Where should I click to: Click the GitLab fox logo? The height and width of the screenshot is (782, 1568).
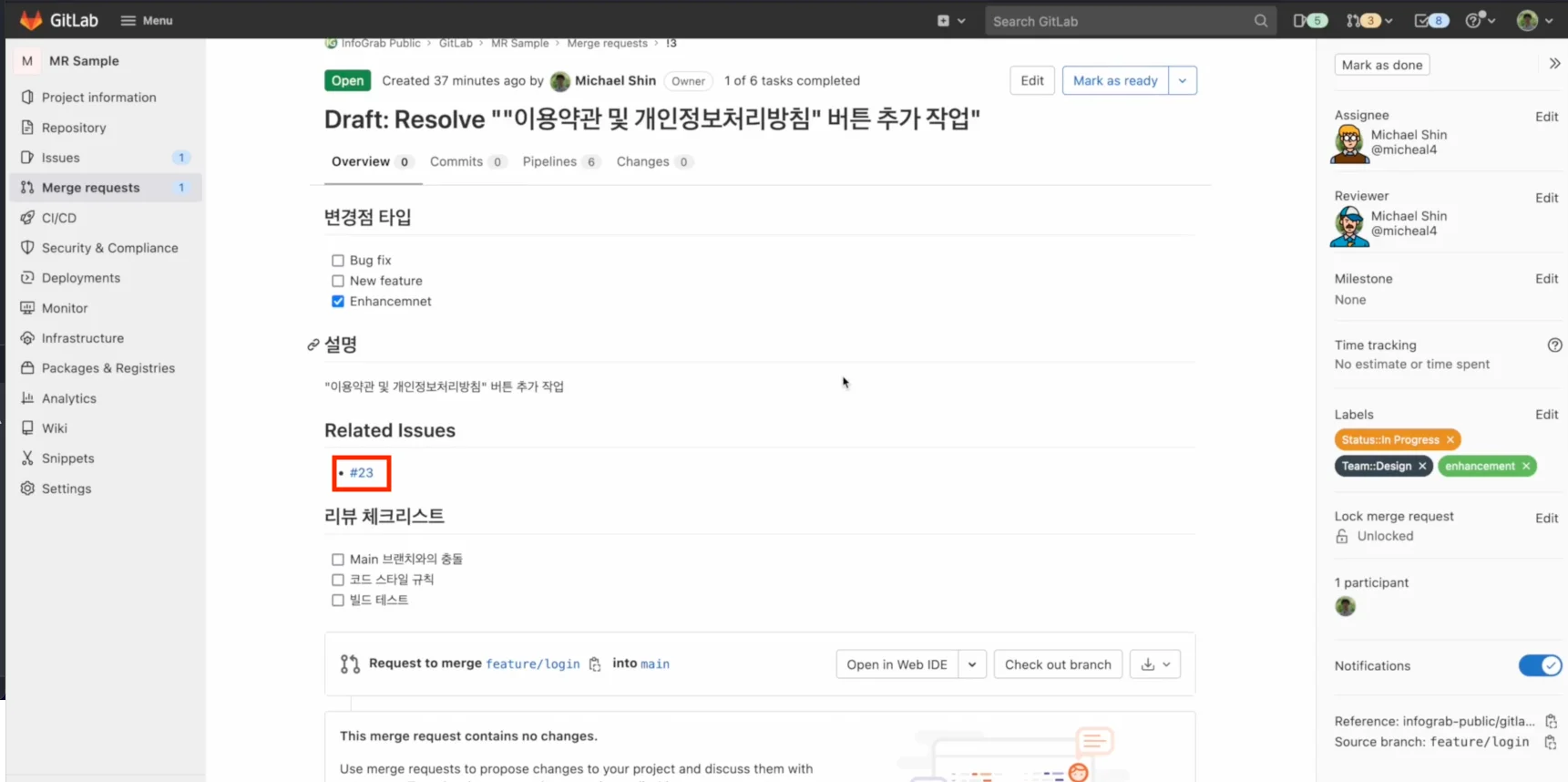tap(31, 20)
